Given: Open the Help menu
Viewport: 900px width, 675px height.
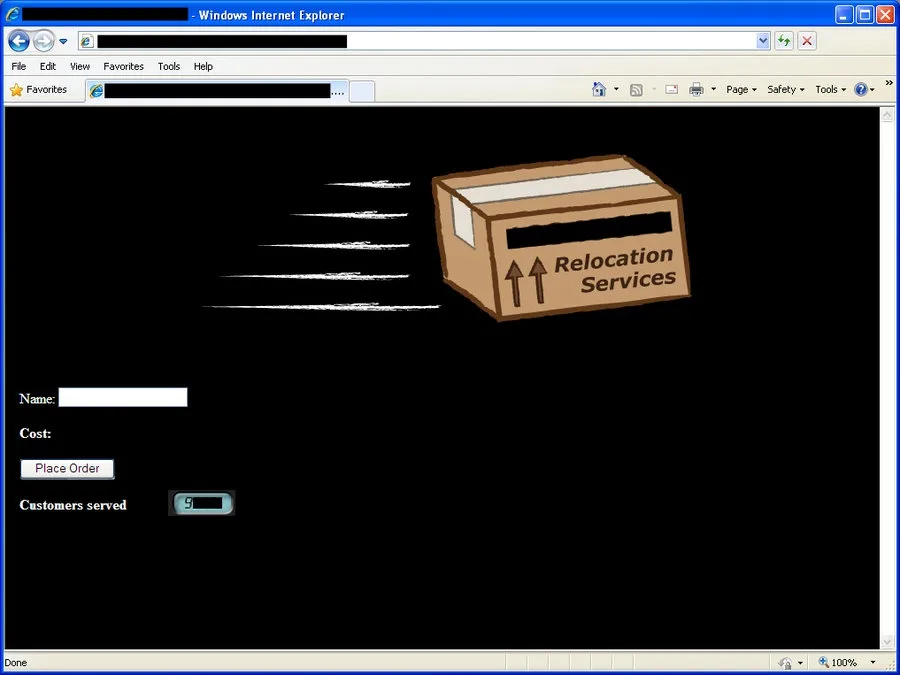Looking at the screenshot, I should [203, 67].
